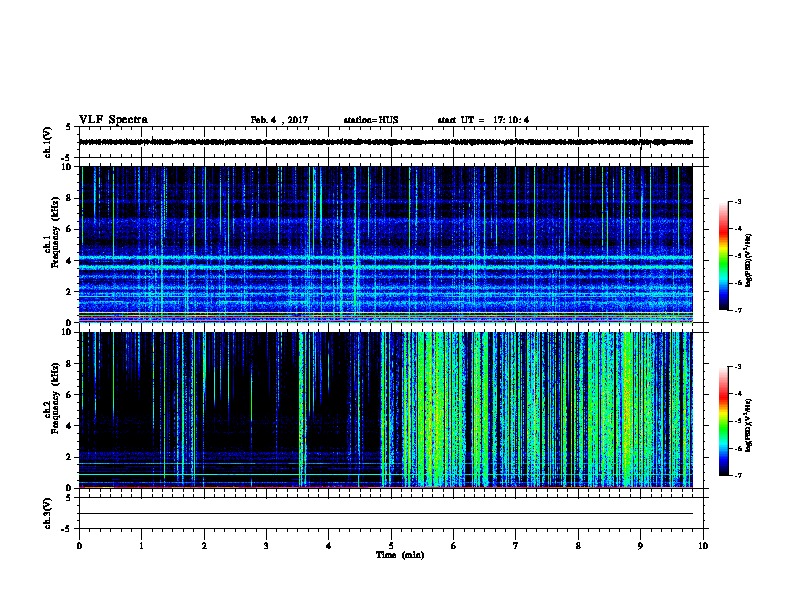Click the "Time (min)" axis label
Image resolution: width=792 pixels, height=612 pixels.
point(400,555)
